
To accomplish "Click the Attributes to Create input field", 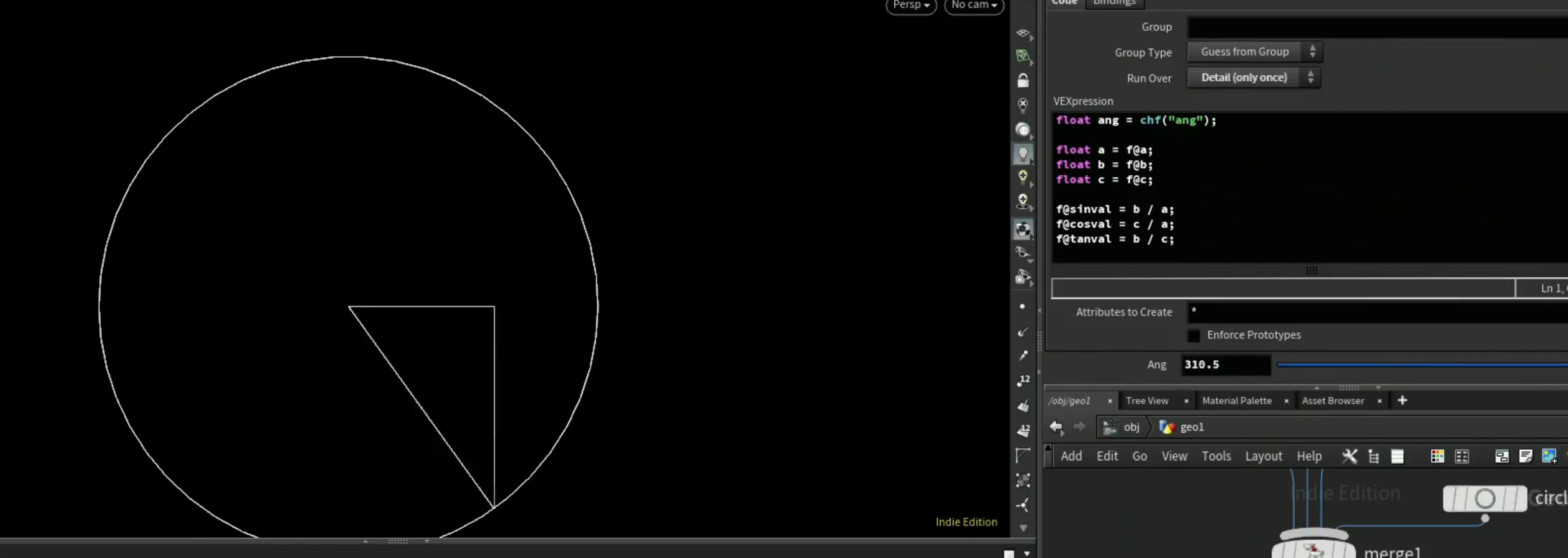I will (x=1377, y=312).
